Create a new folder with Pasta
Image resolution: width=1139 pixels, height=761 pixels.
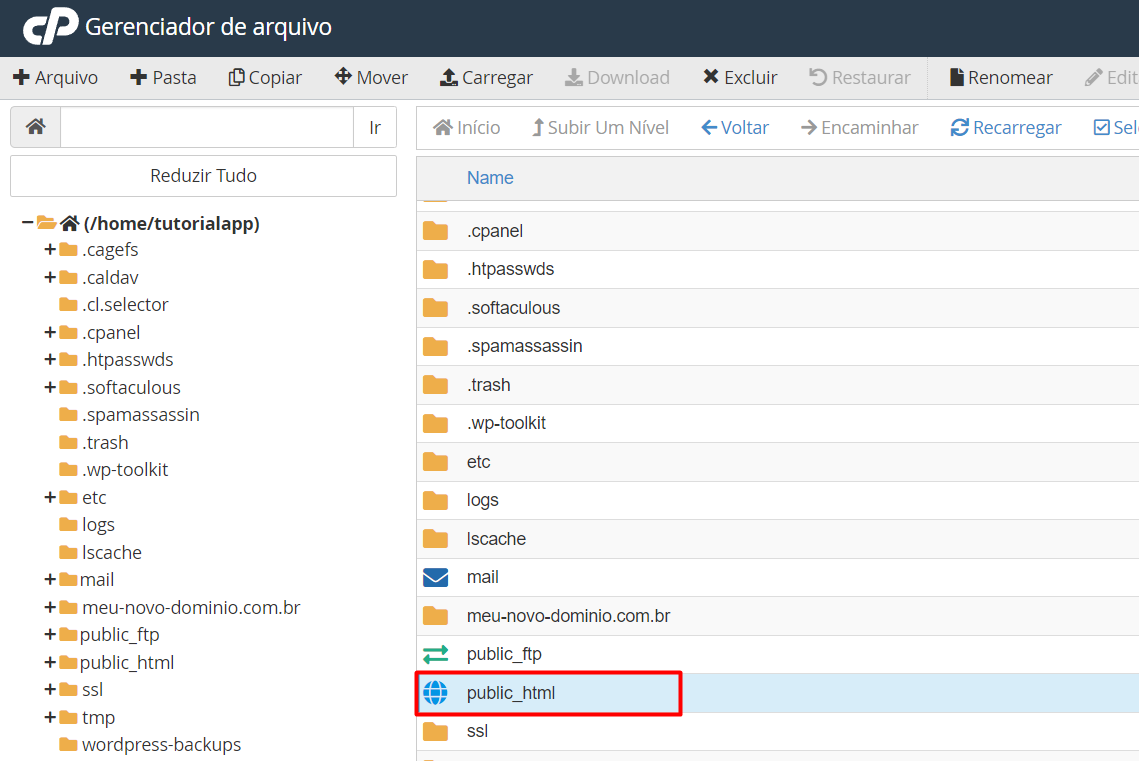[x=163, y=78]
